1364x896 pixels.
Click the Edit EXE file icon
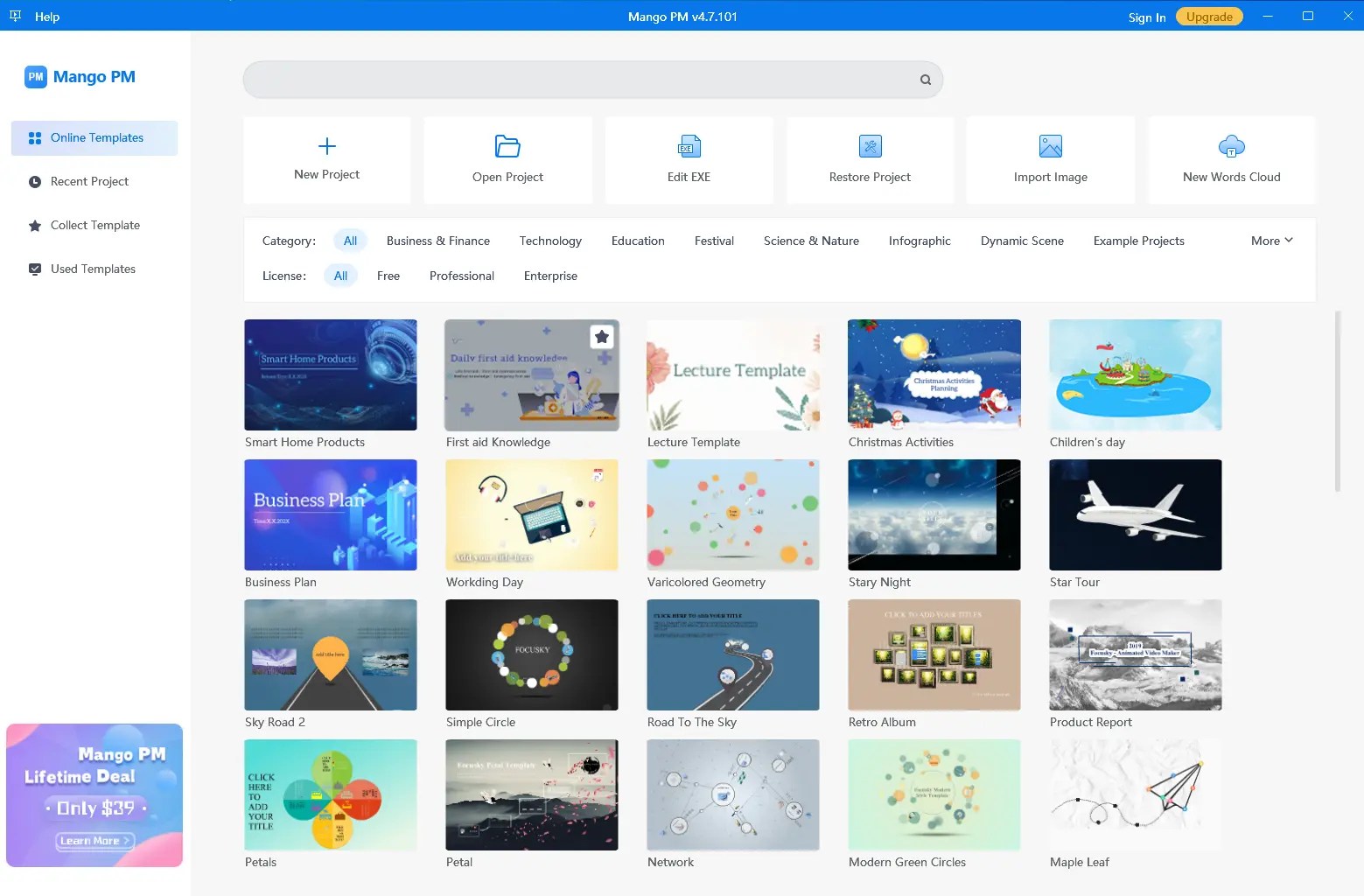[x=689, y=146]
